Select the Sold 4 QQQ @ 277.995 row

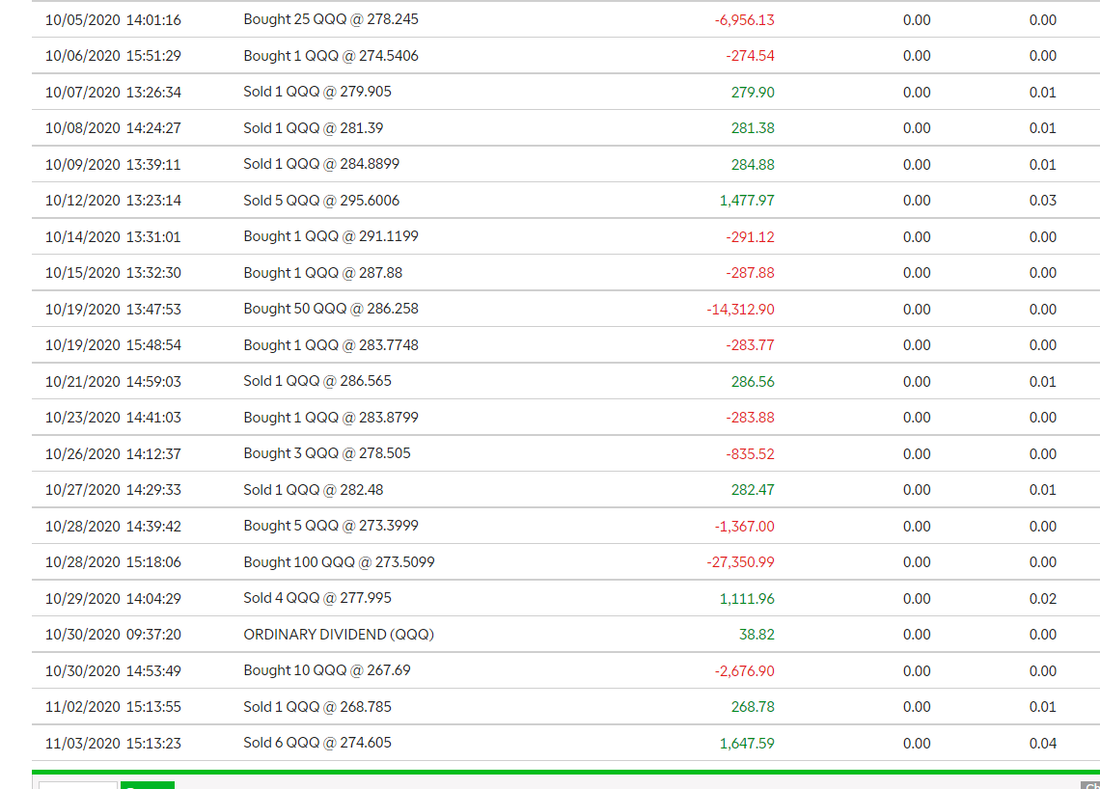tap(318, 597)
